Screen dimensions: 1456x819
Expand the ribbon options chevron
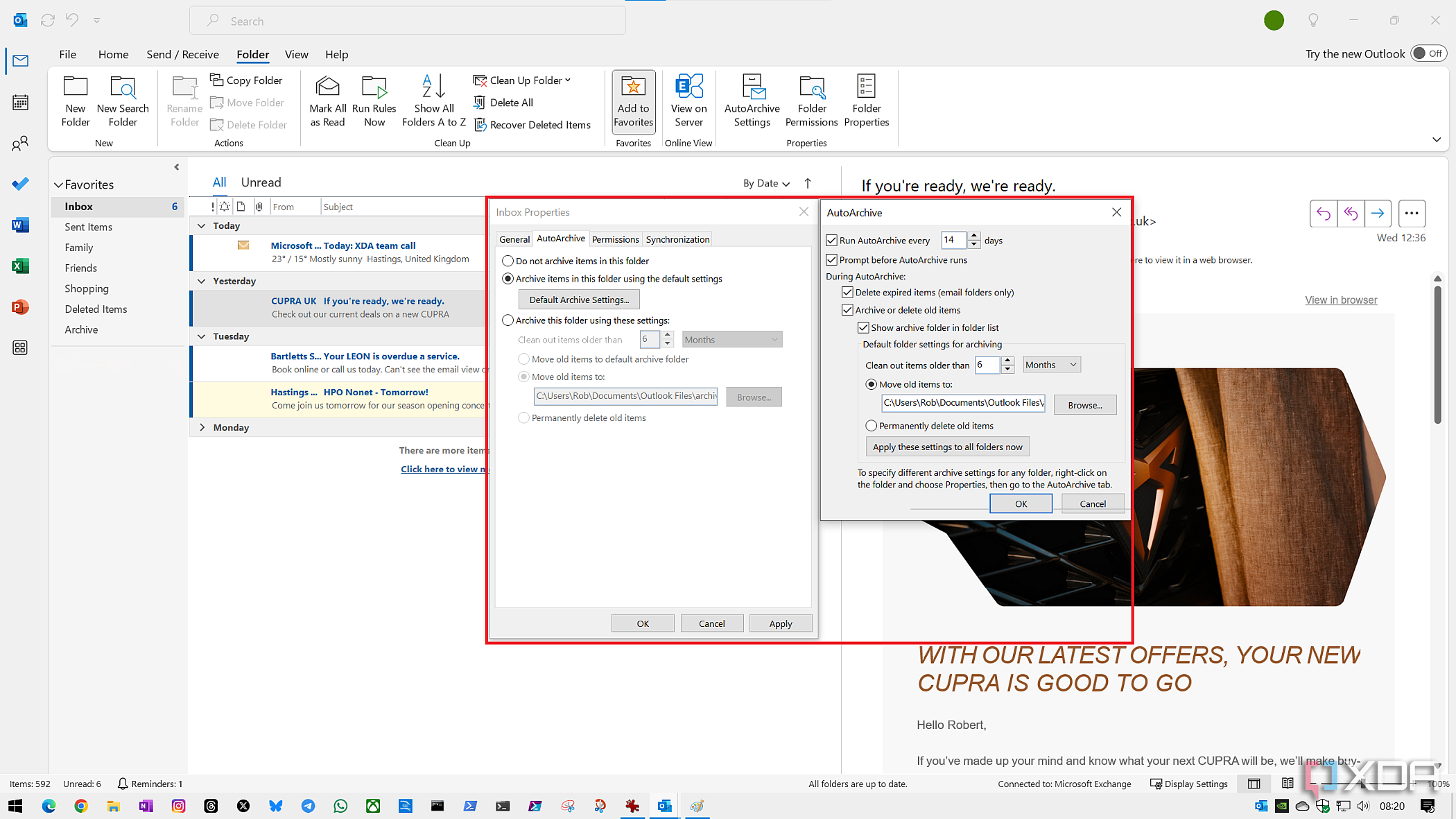click(x=1436, y=140)
